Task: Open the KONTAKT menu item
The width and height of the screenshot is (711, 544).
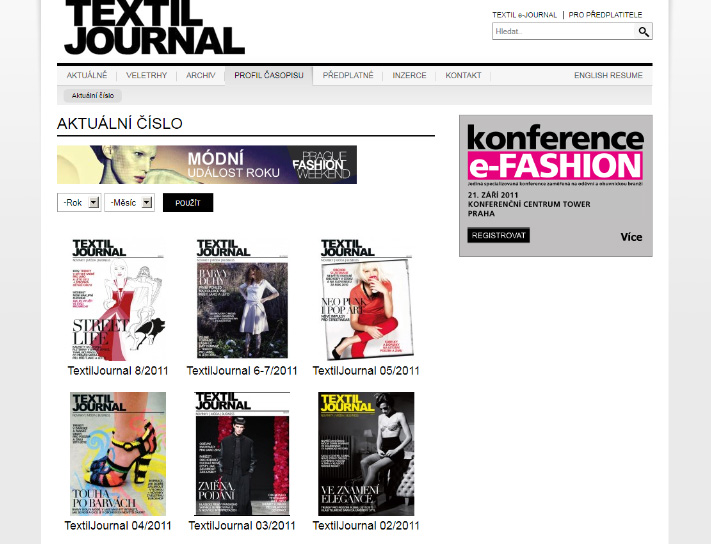Action: click(463, 75)
